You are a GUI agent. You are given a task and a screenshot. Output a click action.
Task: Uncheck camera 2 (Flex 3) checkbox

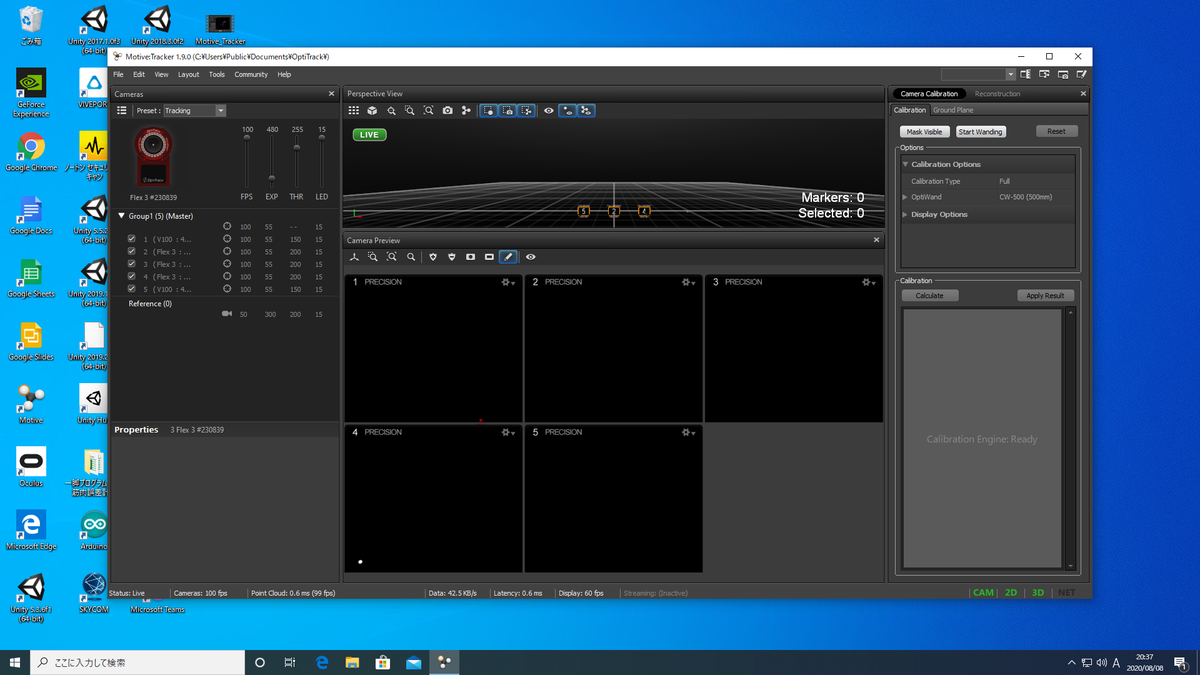[132, 252]
